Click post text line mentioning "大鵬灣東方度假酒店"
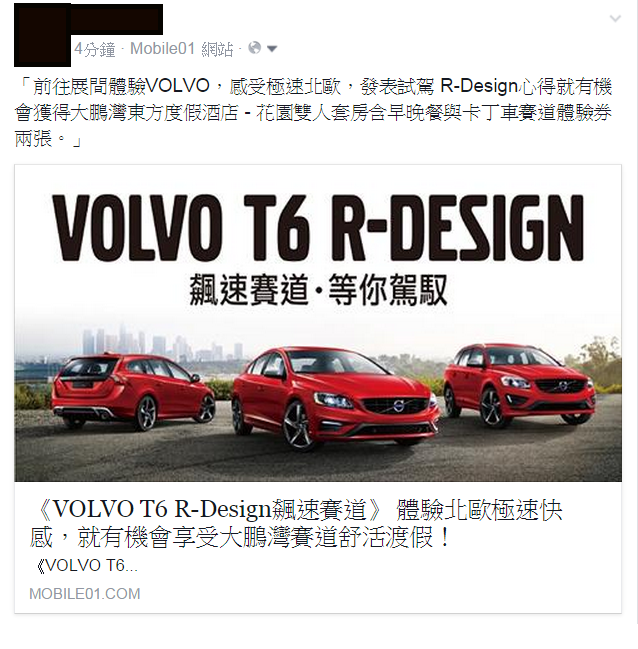The height and width of the screenshot is (649, 638). click(313, 113)
